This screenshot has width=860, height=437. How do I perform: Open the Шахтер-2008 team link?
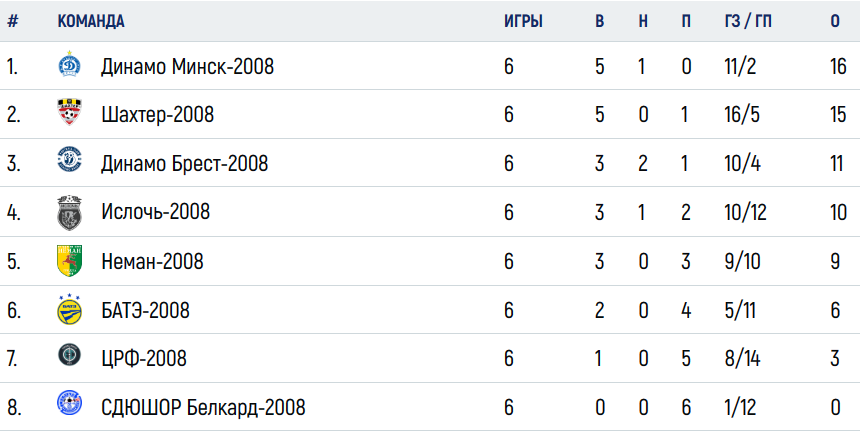(x=157, y=115)
